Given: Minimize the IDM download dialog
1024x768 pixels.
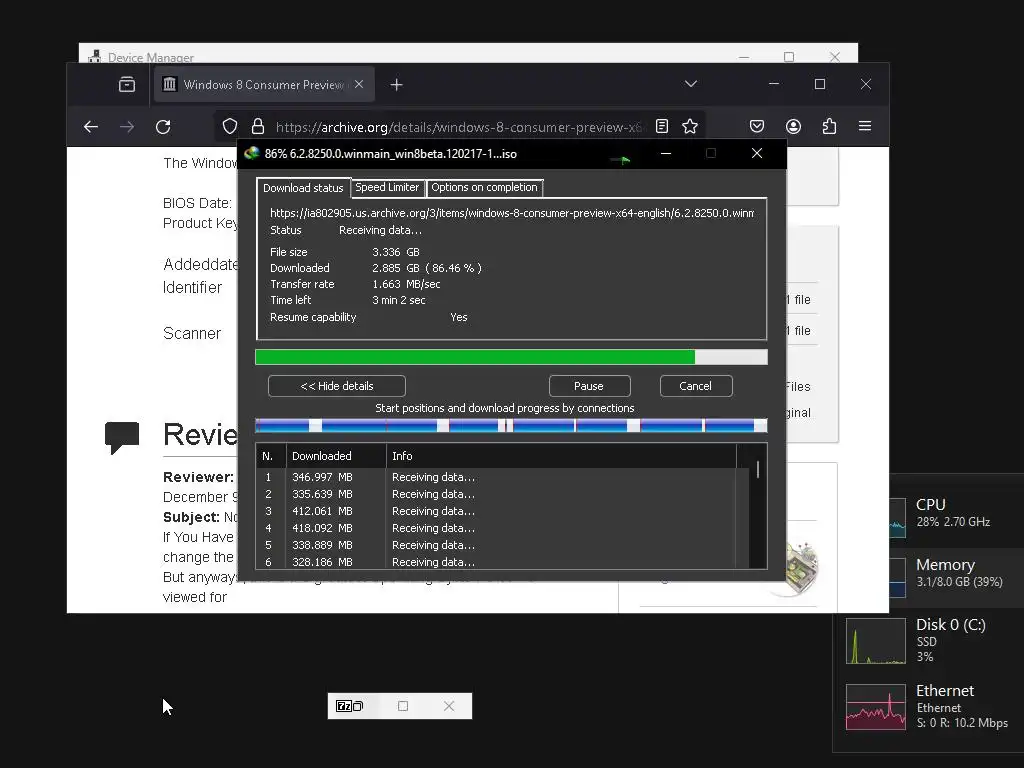Looking at the screenshot, I should (x=665, y=153).
